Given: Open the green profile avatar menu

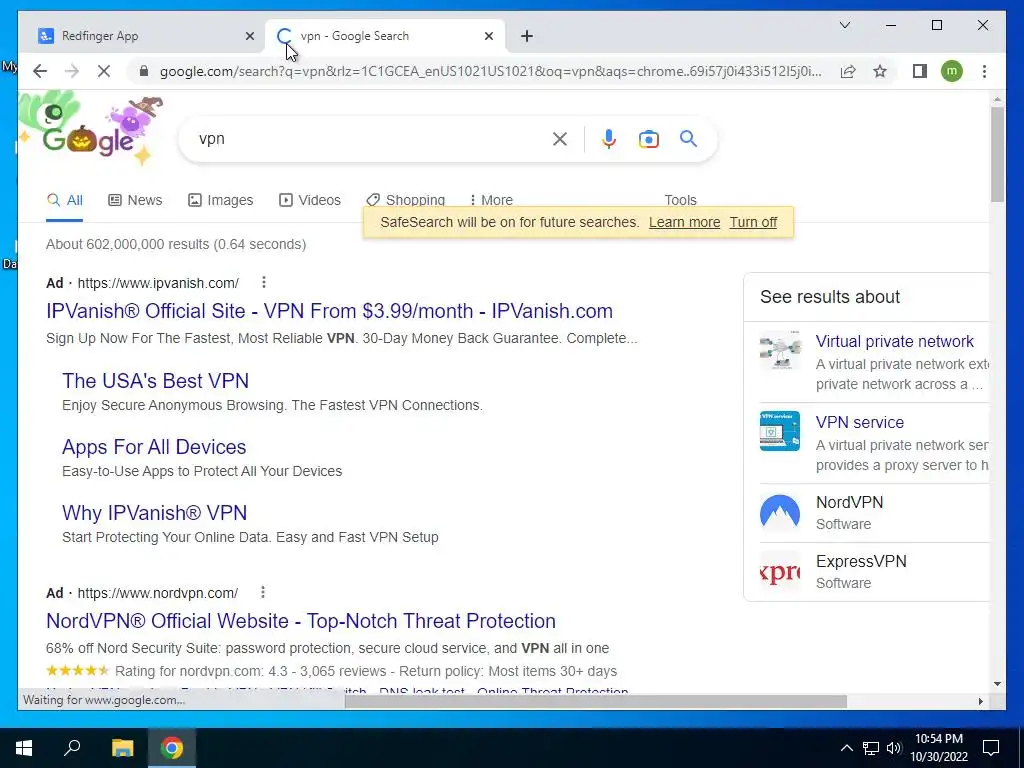Looking at the screenshot, I should pyautogui.click(x=952, y=71).
